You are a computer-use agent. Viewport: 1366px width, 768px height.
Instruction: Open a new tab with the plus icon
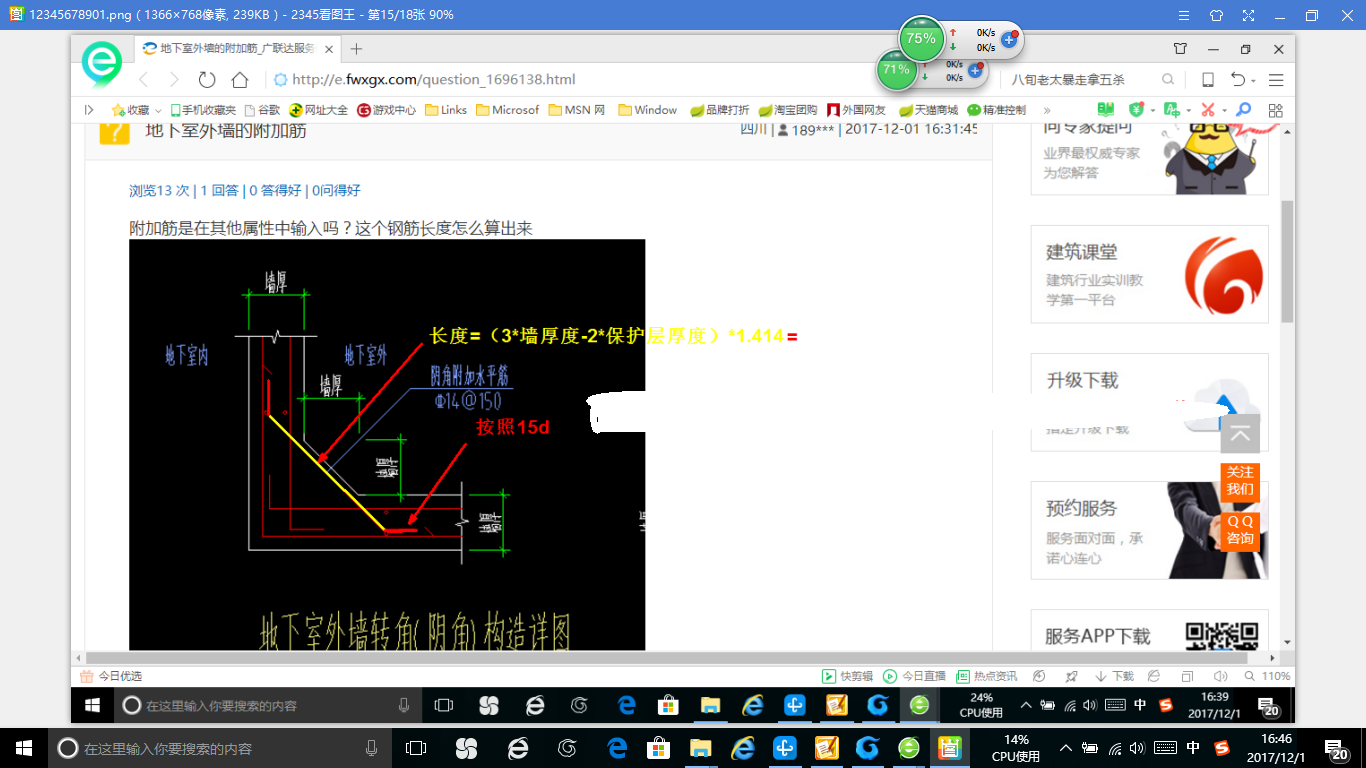coord(357,48)
